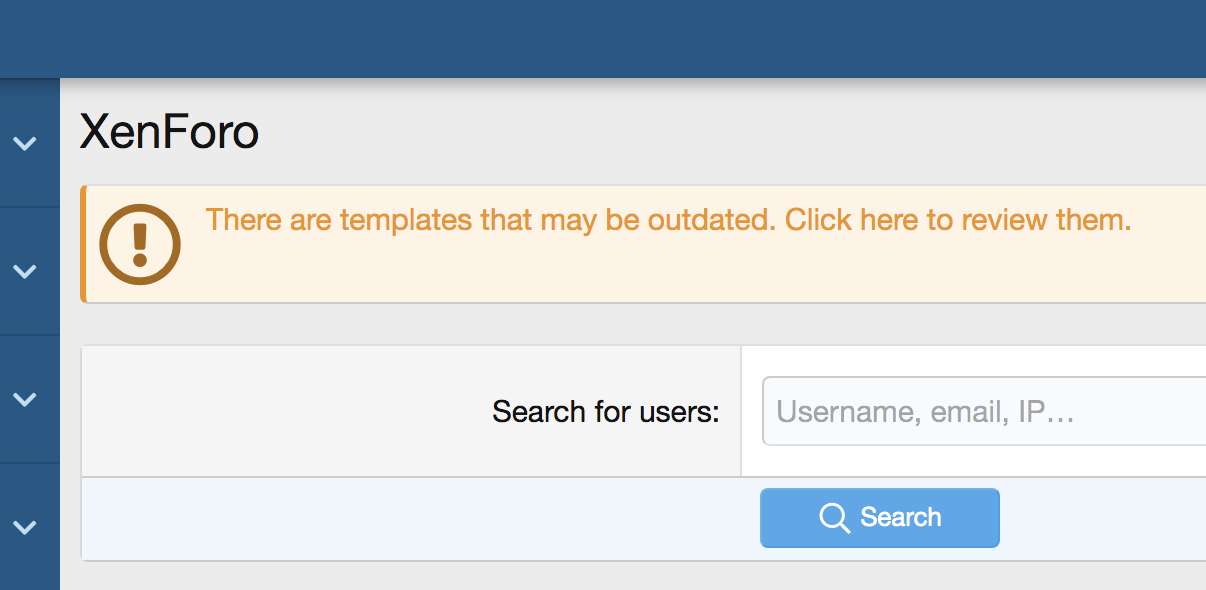This screenshot has width=1206, height=590.
Task: Click the magnifier icon on Search button
Action: [x=834, y=518]
